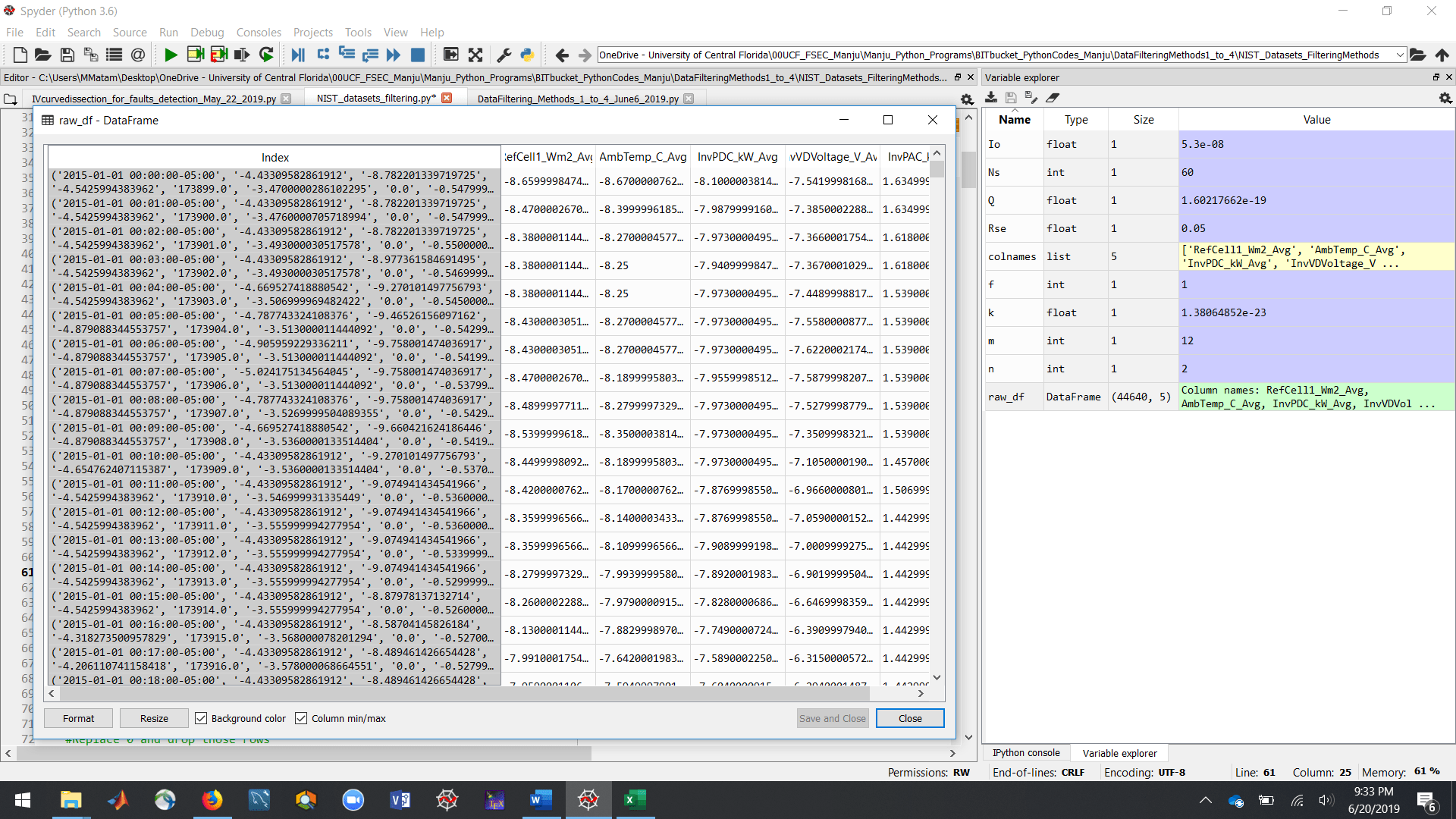
Task: Open the Consoles menu
Action: [258, 32]
